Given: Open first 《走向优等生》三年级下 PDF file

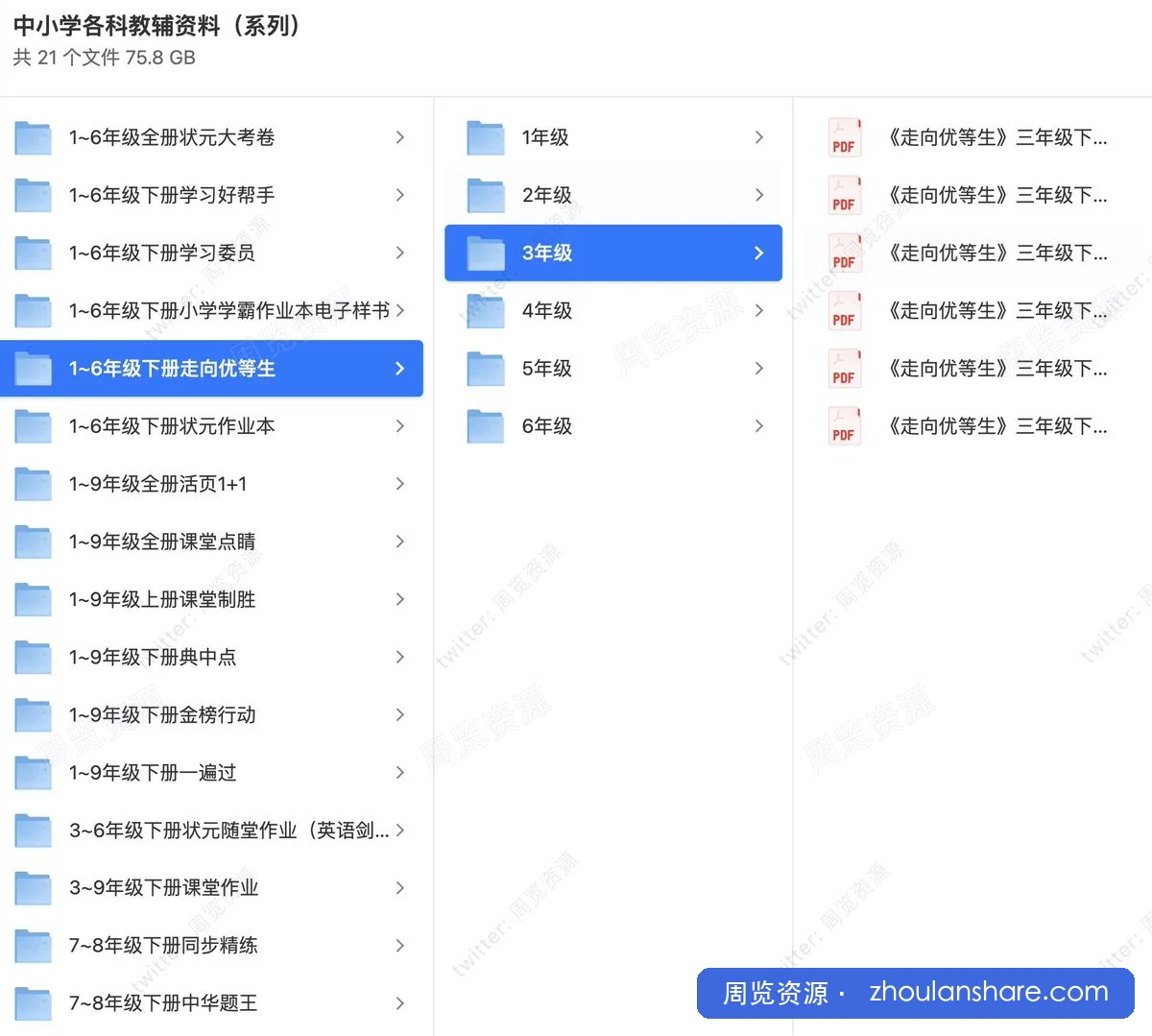Looking at the screenshot, I should [971, 137].
